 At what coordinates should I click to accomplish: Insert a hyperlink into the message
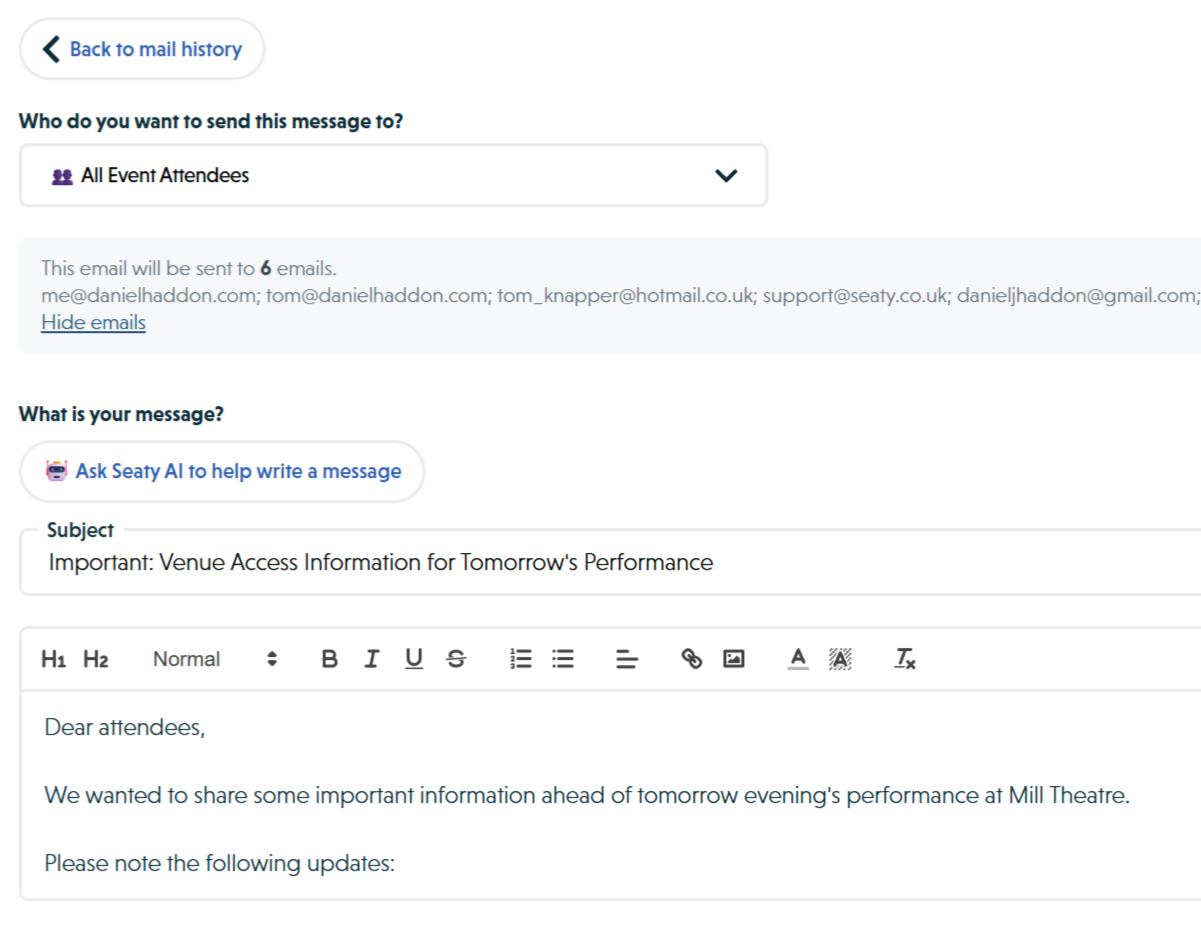tap(691, 658)
